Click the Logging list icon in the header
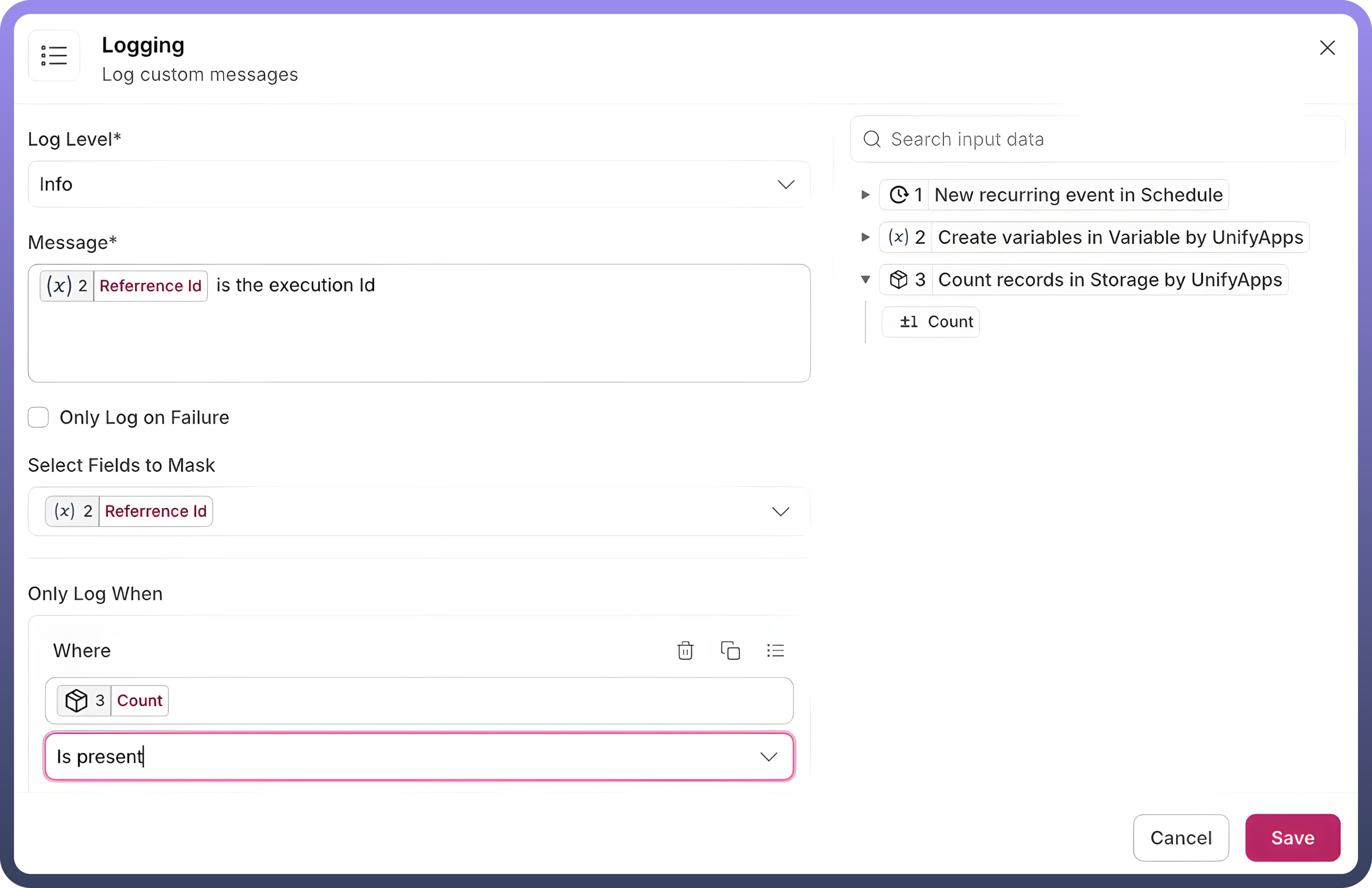This screenshot has height=888, width=1372. click(54, 56)
